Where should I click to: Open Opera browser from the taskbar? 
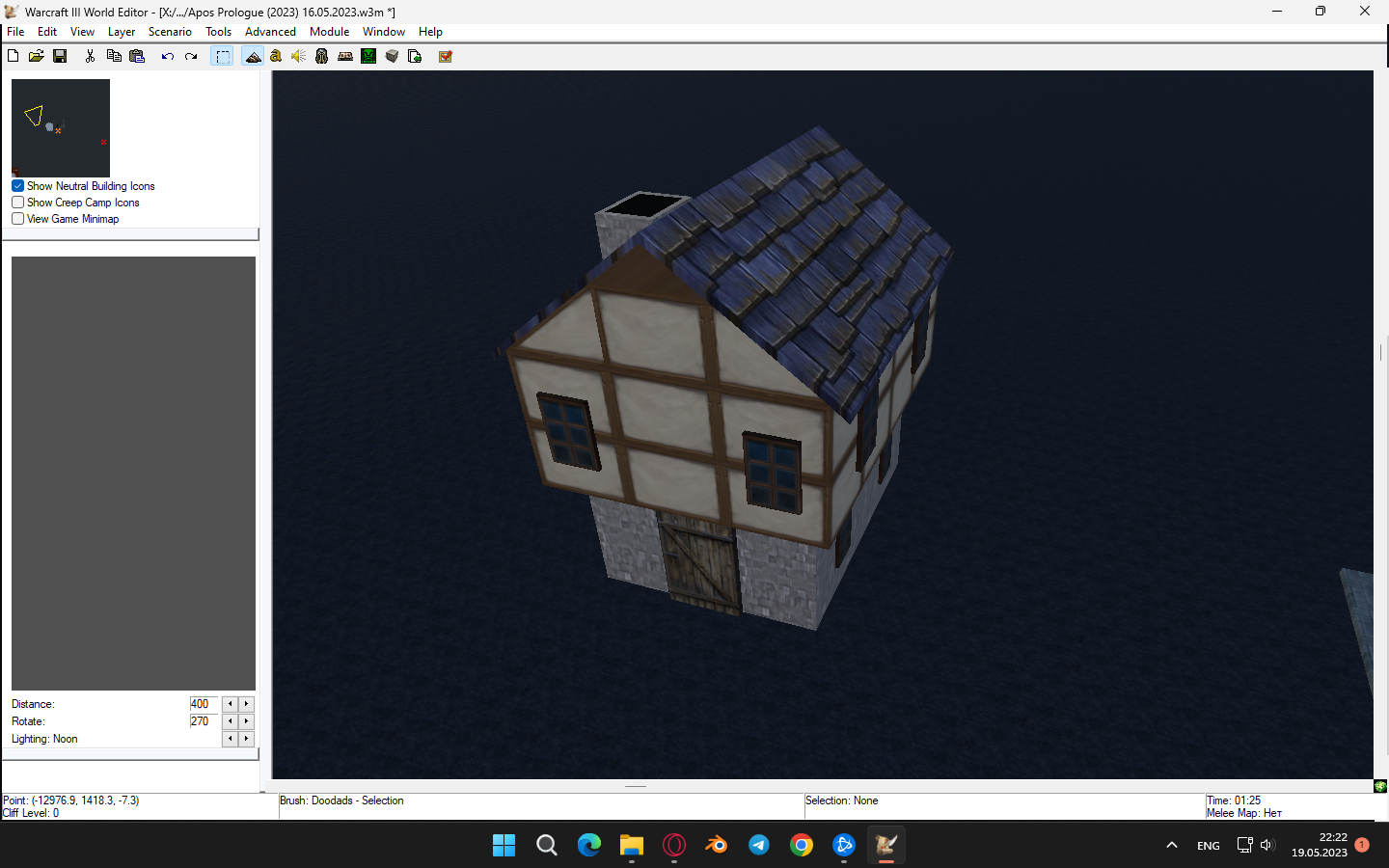[673, 845]
